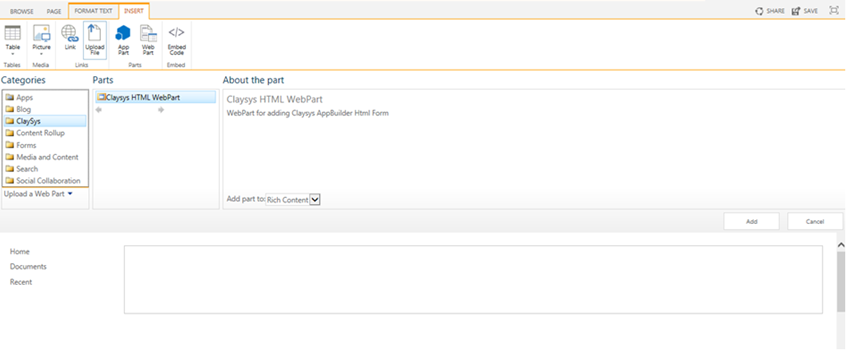Viewport: 854px width, 363px height.
Task: Insert a Table from the ribbon
Action: [13, 40]
